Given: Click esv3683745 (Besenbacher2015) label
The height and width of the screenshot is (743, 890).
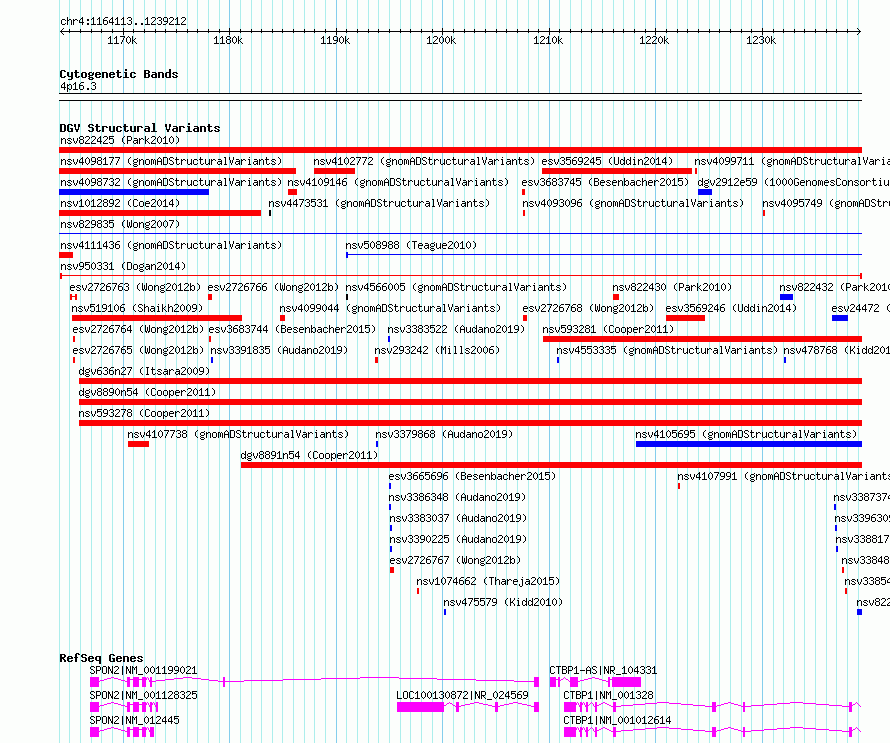Looking at the screenshot, I should point(605,182).
